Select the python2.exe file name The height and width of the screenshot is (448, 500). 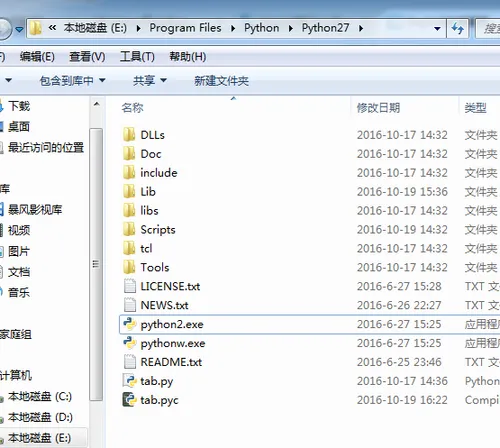172,324
